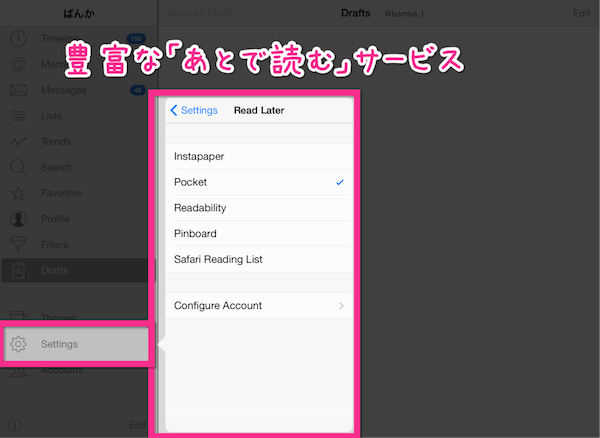
Task: Open the info icon in sidebar
Action: coord(15,425)
